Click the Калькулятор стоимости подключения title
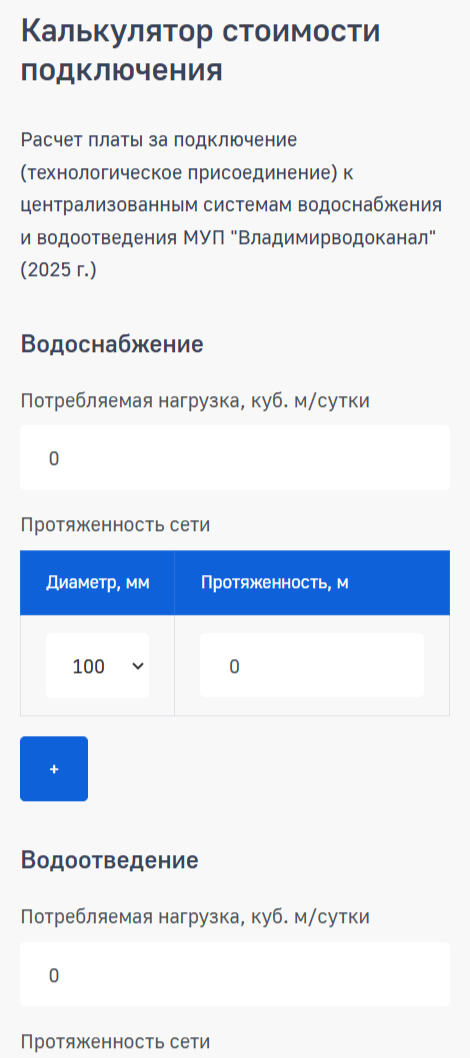The height and width of the screenshot is (1058, 470). tap(201, 51)
